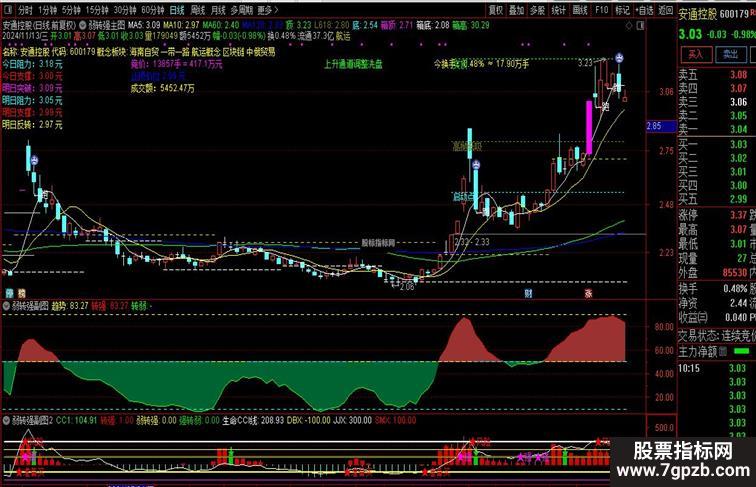This screenshot has height=487, width=756.
Task: Open the 多周期 multi-period view
Action: coord(242,10)
